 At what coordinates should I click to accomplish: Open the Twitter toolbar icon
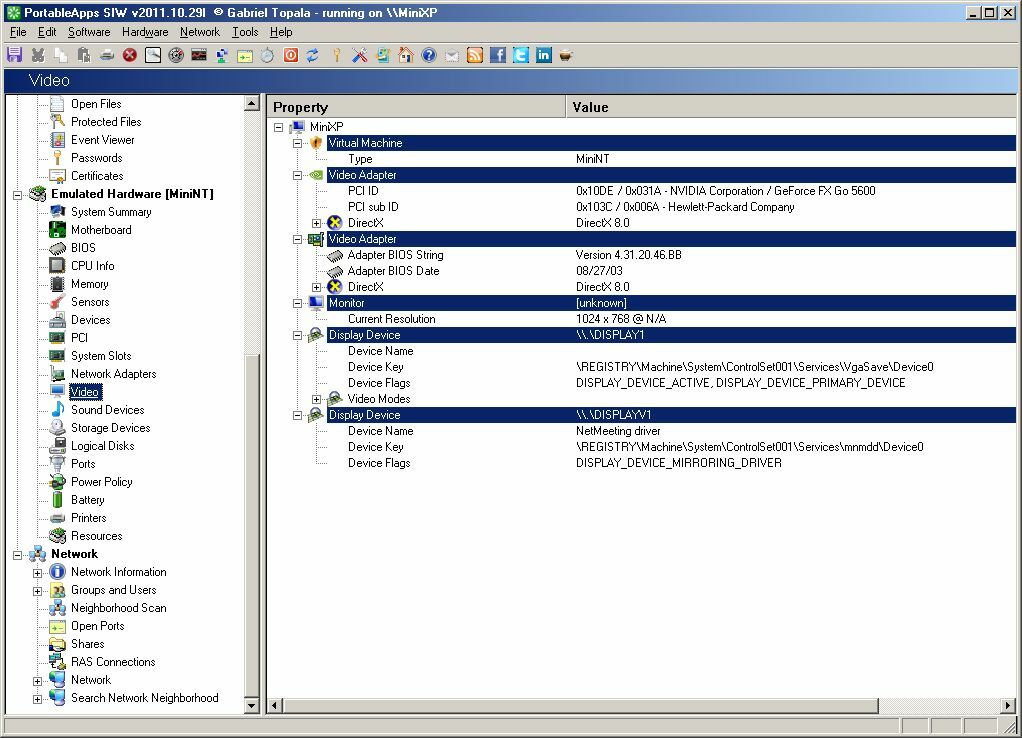point(521,55)
